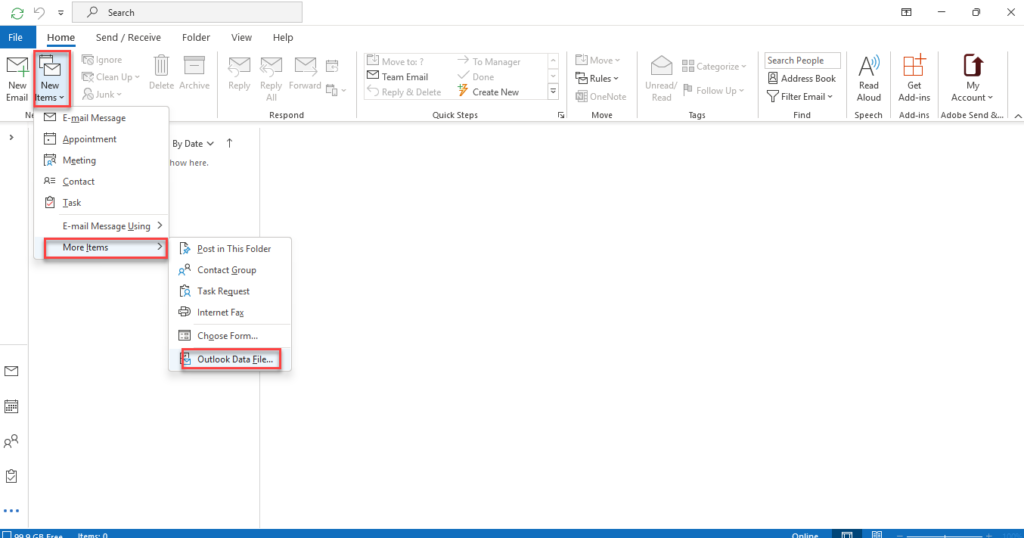Switch to Tasks view icon

tap(11, 476)
